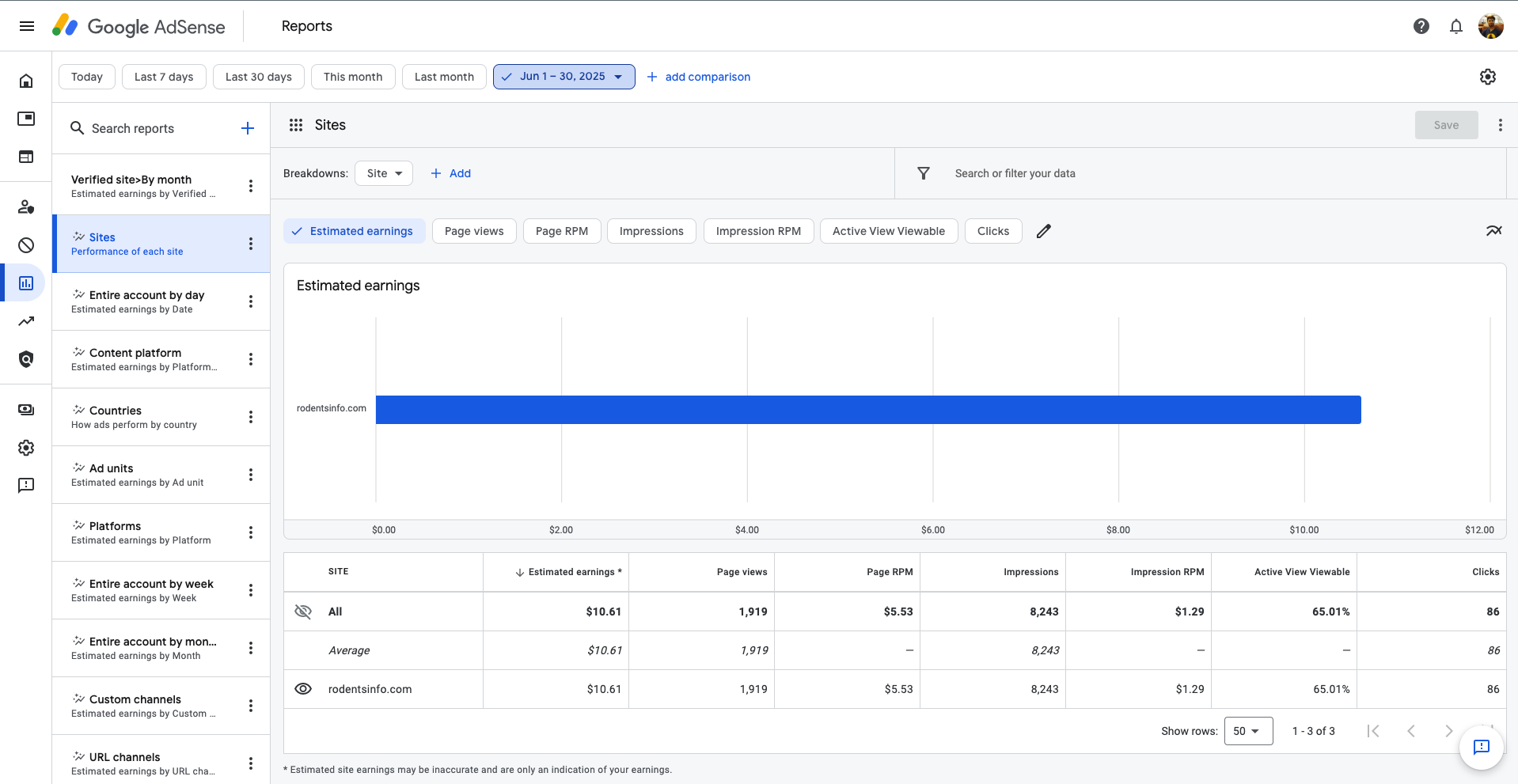Screen dimensions: 1518x784
Task: Open more options next to Save
Action: click(1500, 125)
